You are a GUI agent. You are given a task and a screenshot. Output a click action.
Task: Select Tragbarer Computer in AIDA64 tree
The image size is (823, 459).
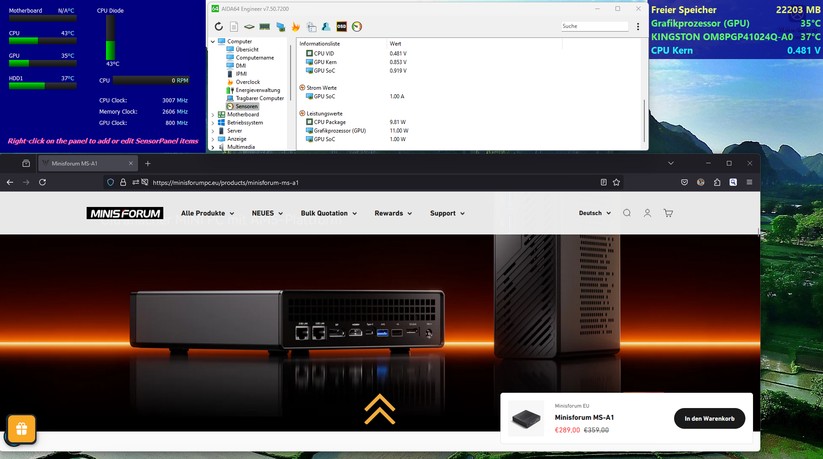[260, 98]
